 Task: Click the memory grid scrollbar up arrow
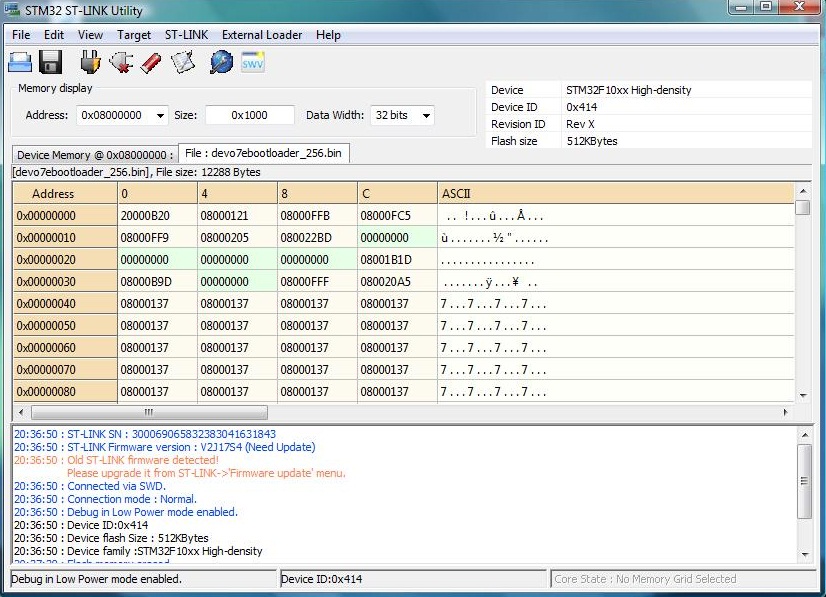coord(803,191)
